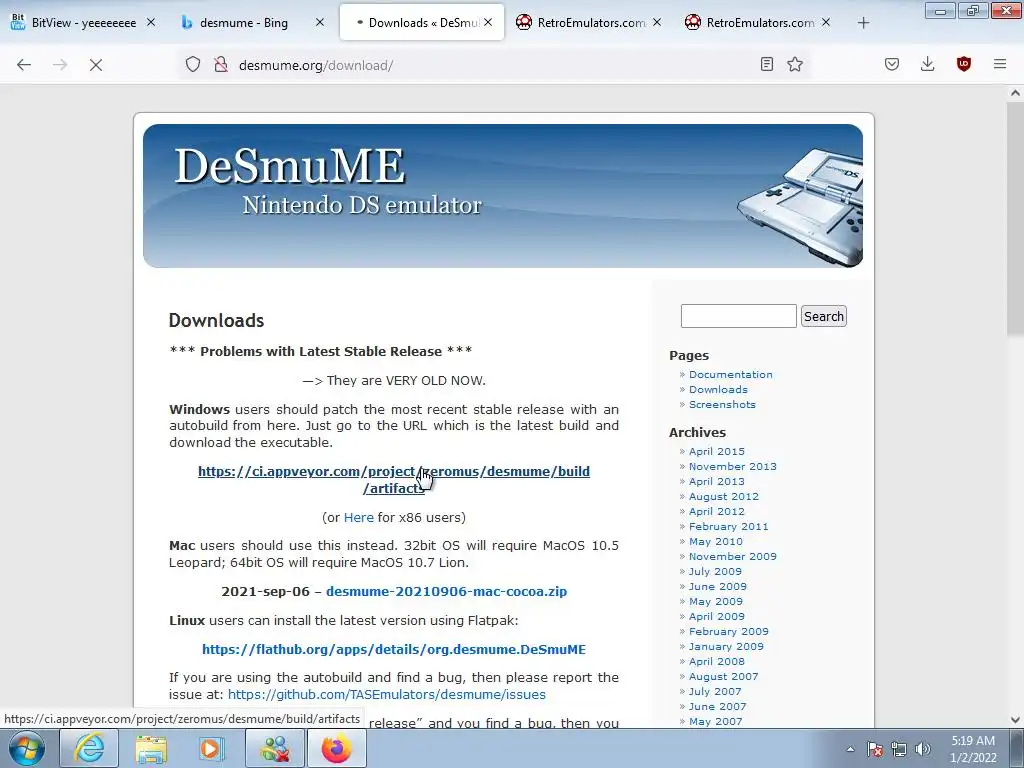Open the Save to Pocket icon
Screen dimensions: 1024x768
(x=892, y=64)
